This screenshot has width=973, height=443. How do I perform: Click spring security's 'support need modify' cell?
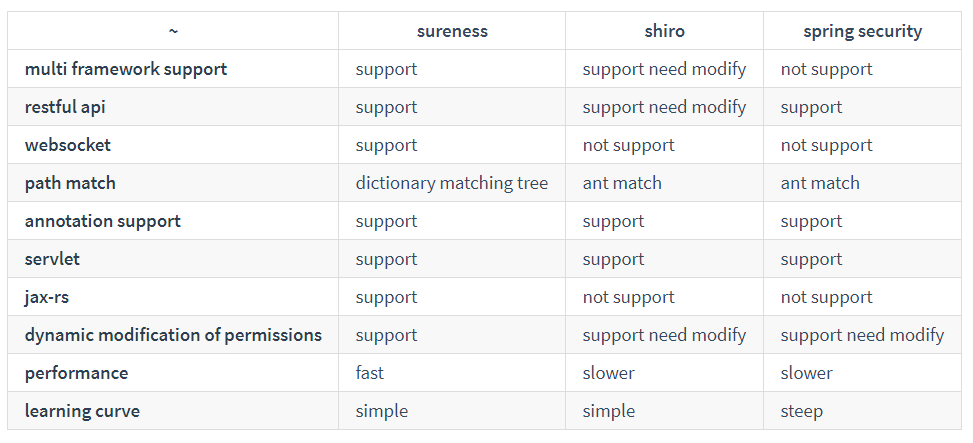coord(862,335)
